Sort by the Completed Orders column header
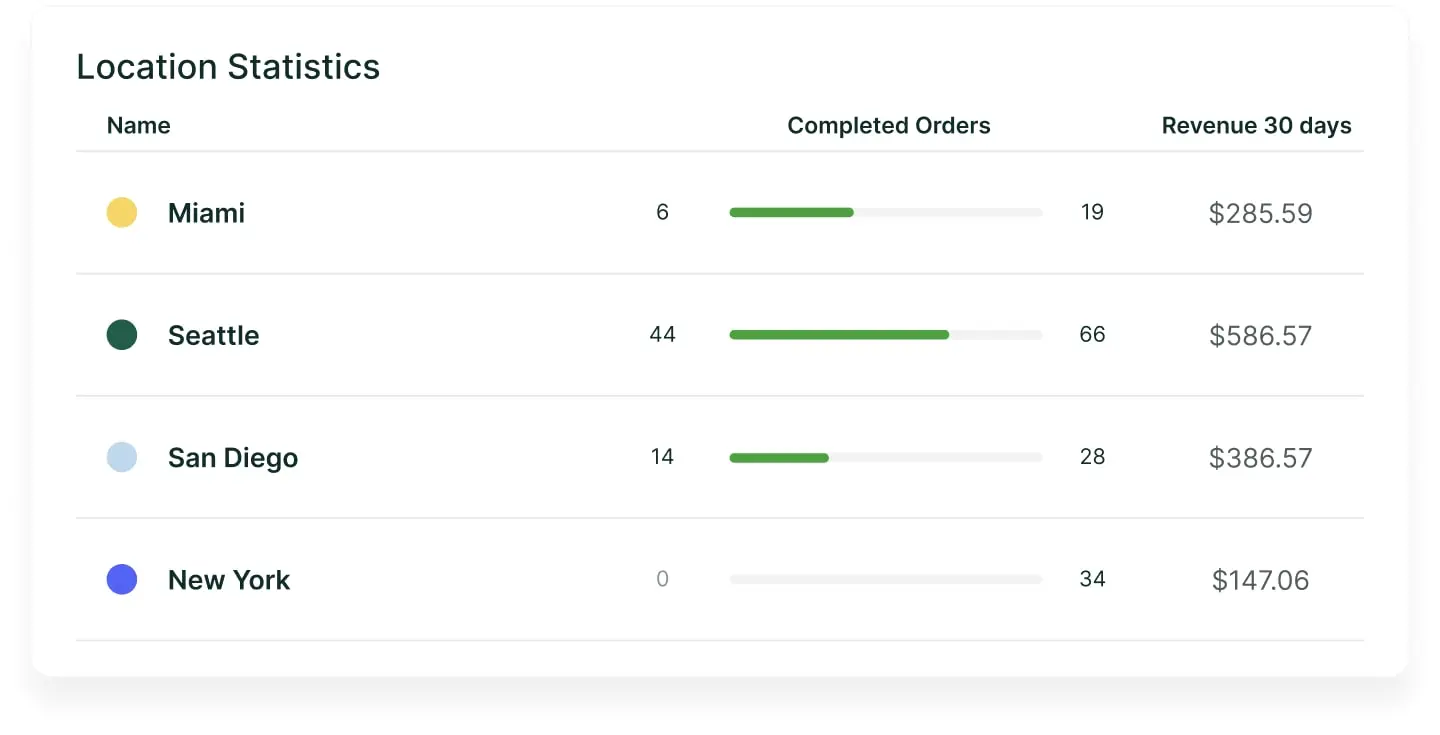1440x735 pixels. 889,125
